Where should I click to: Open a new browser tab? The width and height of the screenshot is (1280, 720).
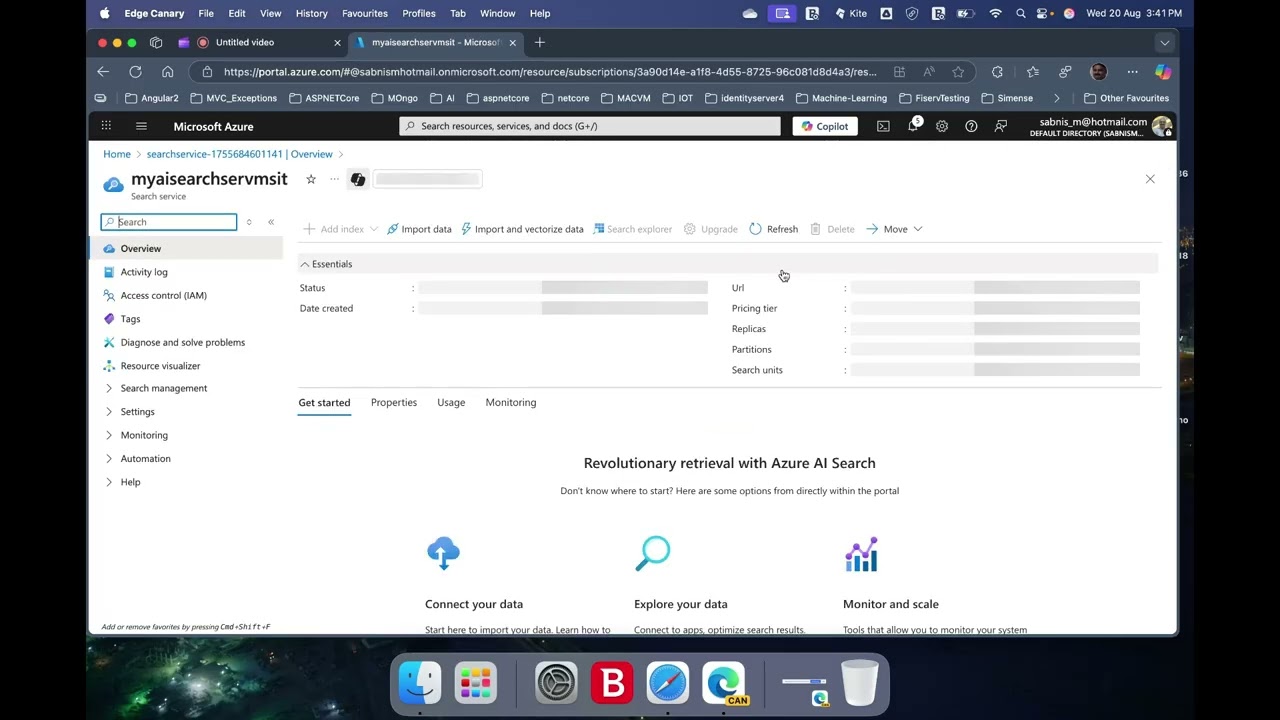(540, 42)
